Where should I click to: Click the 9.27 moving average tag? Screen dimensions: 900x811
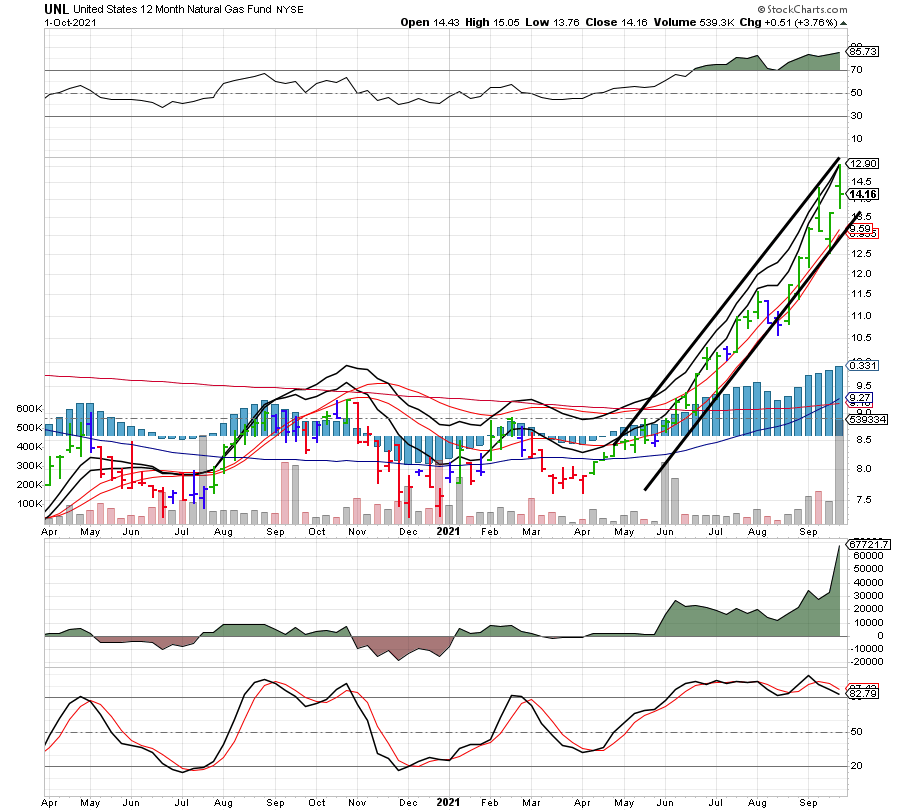[859, 398]
